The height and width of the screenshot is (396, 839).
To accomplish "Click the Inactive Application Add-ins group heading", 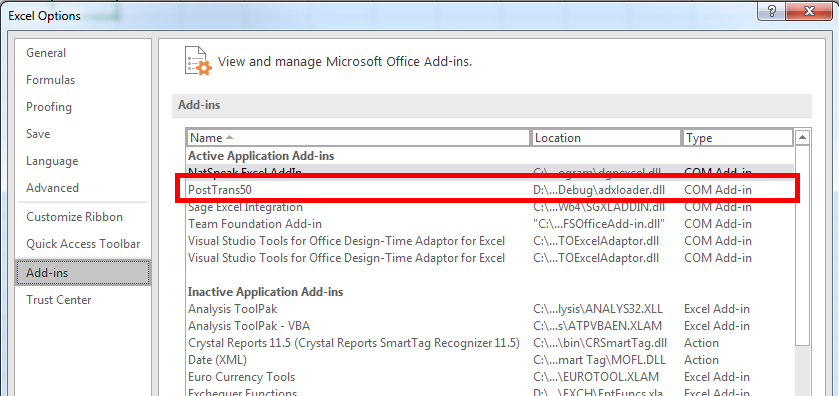I will 265,292.
